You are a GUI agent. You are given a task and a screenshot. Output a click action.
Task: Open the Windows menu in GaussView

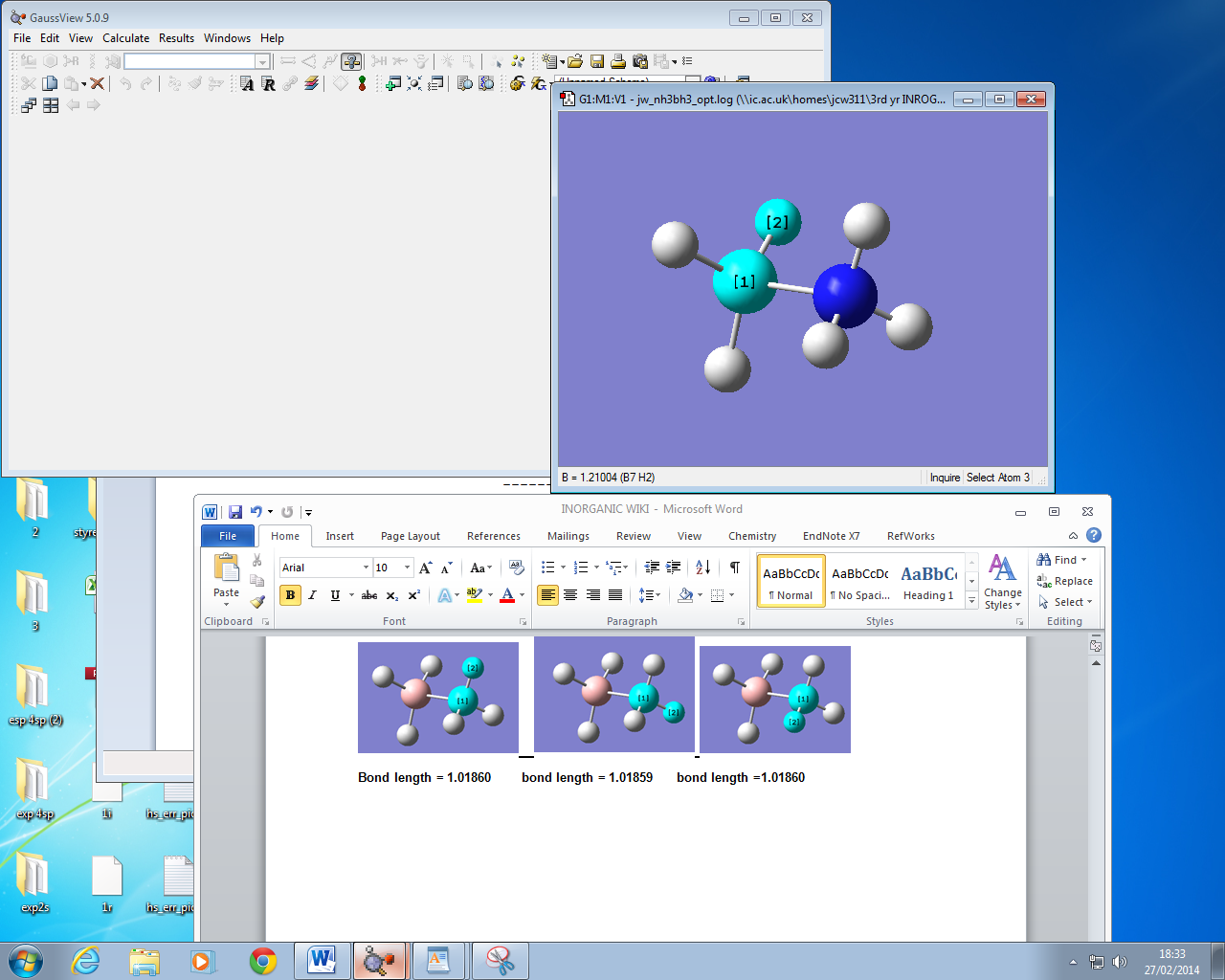pos(227,38)
